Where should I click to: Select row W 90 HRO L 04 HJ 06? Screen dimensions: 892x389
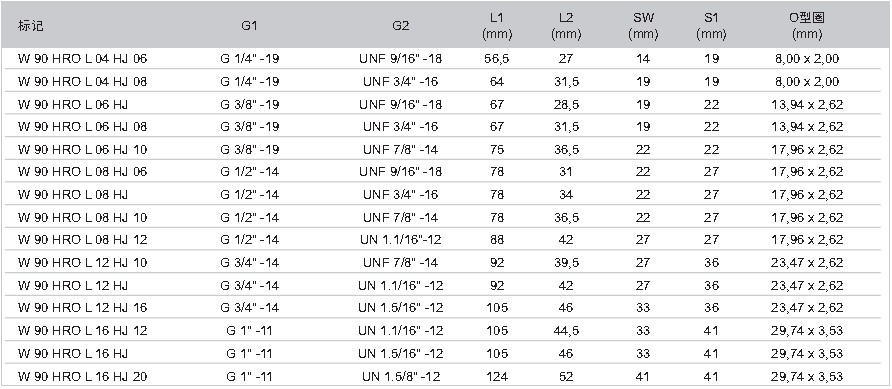(x=446, y=59)
